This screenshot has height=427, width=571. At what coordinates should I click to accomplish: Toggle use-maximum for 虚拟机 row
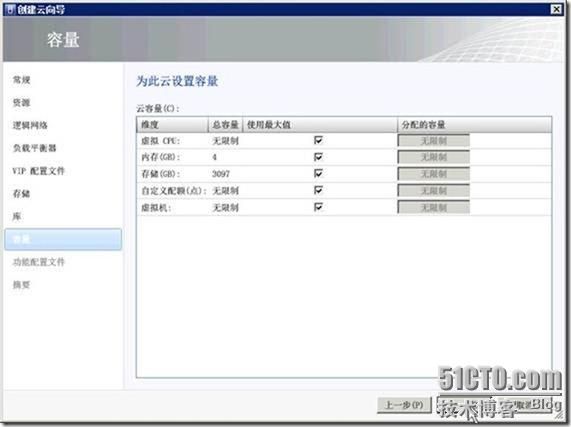click(318, 207)
